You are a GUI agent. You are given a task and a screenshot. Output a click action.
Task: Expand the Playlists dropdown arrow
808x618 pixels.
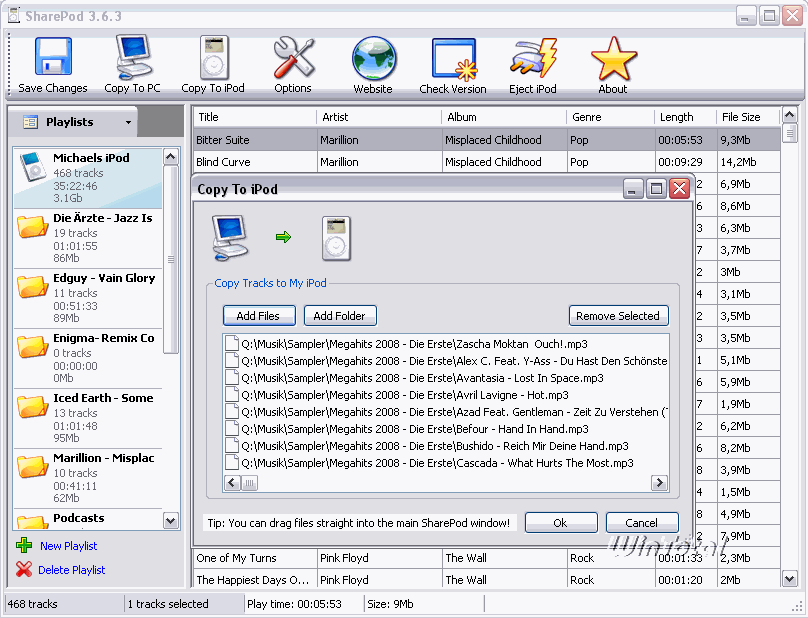coord(128,122)
